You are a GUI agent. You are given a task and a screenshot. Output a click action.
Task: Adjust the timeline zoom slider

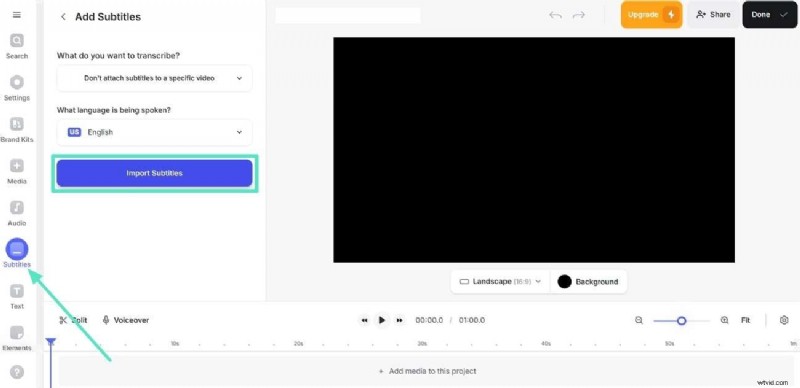681,321
